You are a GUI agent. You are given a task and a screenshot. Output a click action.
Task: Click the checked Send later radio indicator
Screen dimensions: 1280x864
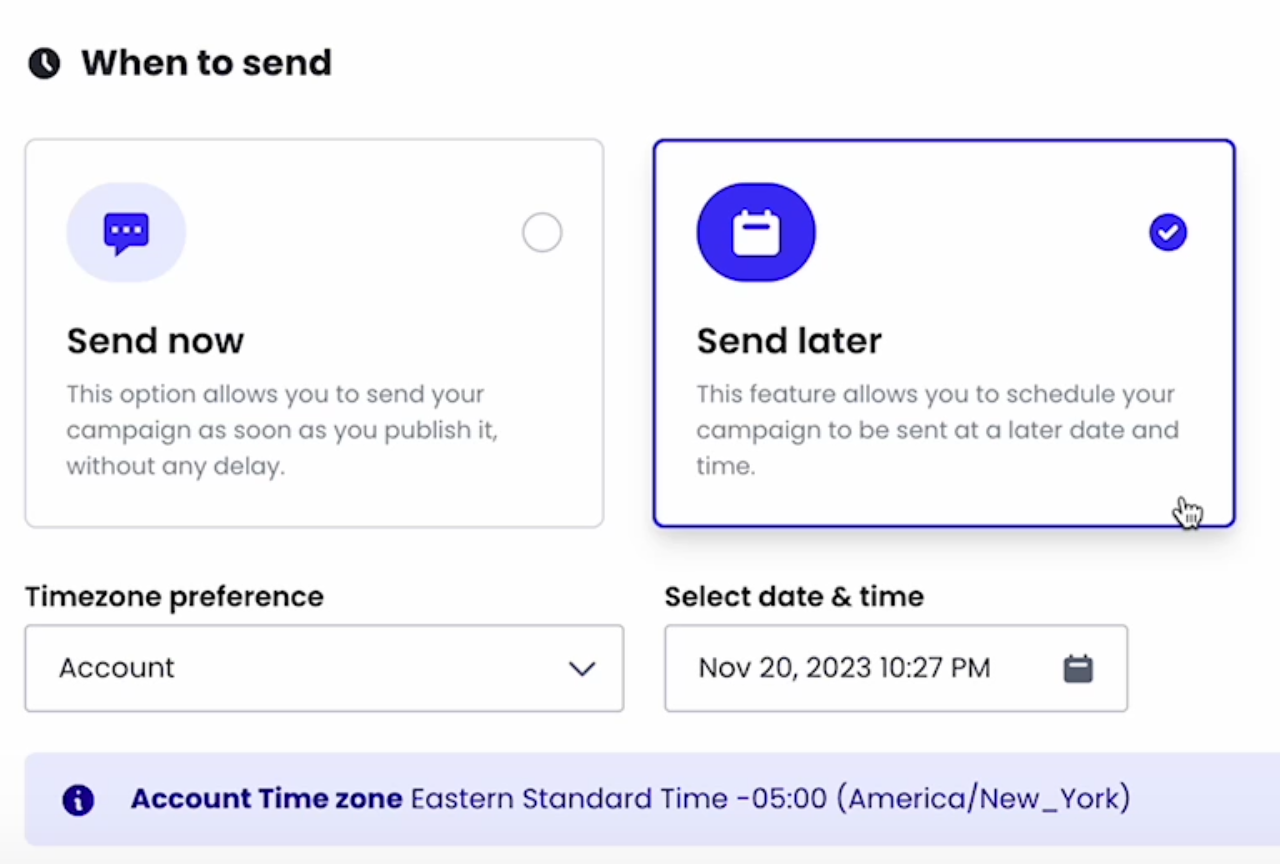[x=1167, y=233]
